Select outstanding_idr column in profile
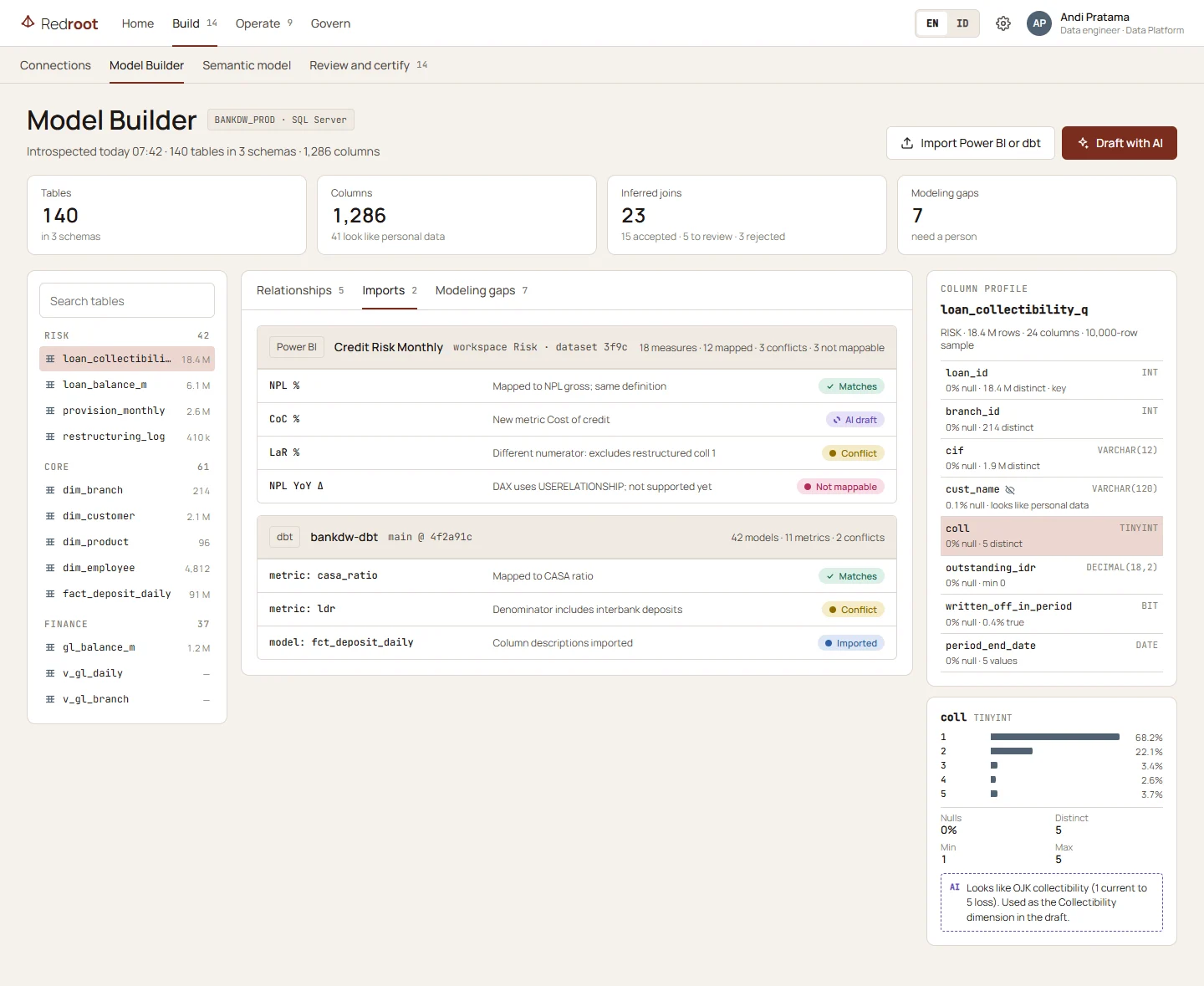The height and width of the screenshot is (986, 1204). pyautogui.click(x=1052, y=575)
